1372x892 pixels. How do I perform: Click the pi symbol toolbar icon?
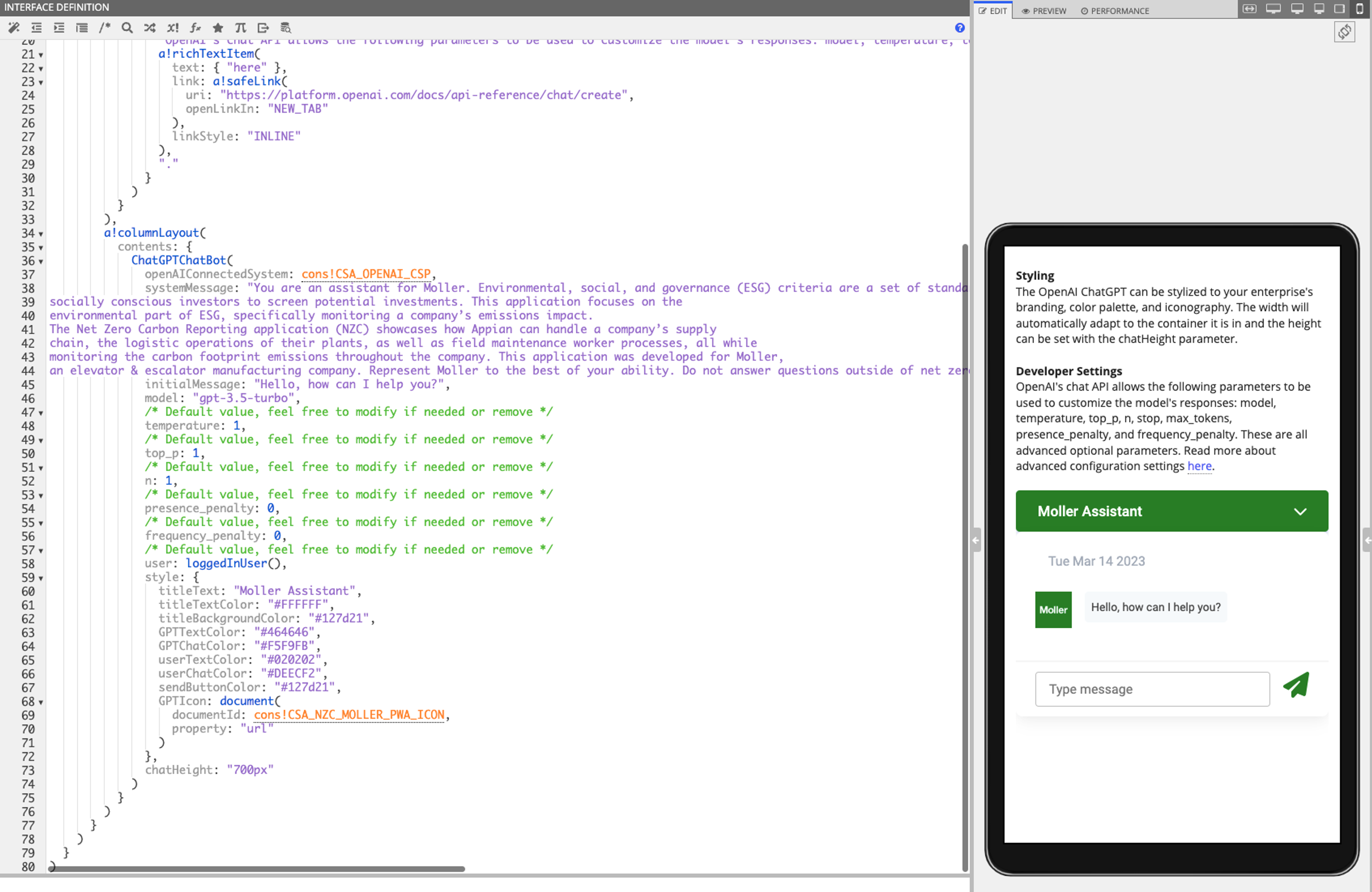pyautogui.click(x=240, y=28)
